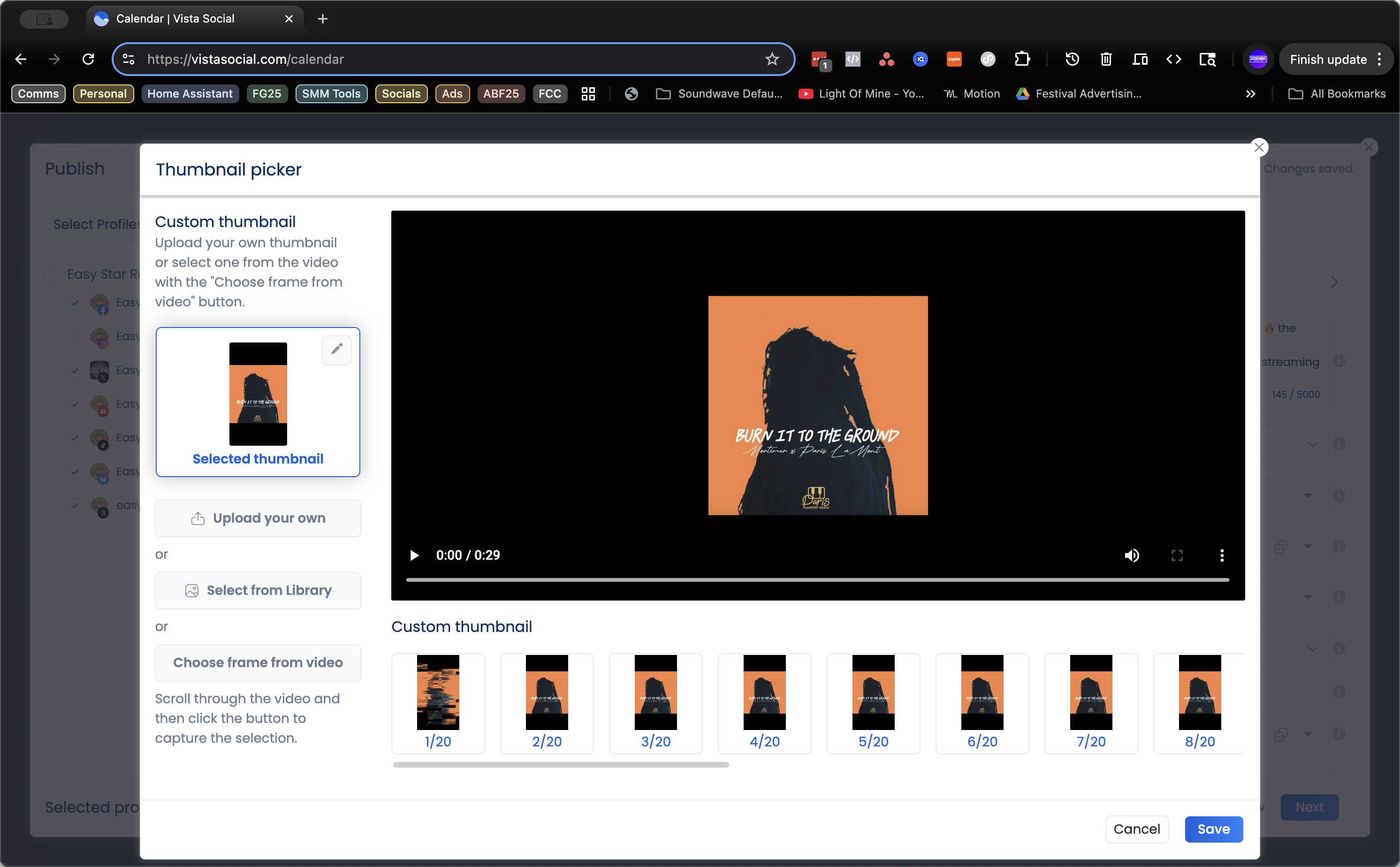Reload the Vista Social page

click(88, 59)
